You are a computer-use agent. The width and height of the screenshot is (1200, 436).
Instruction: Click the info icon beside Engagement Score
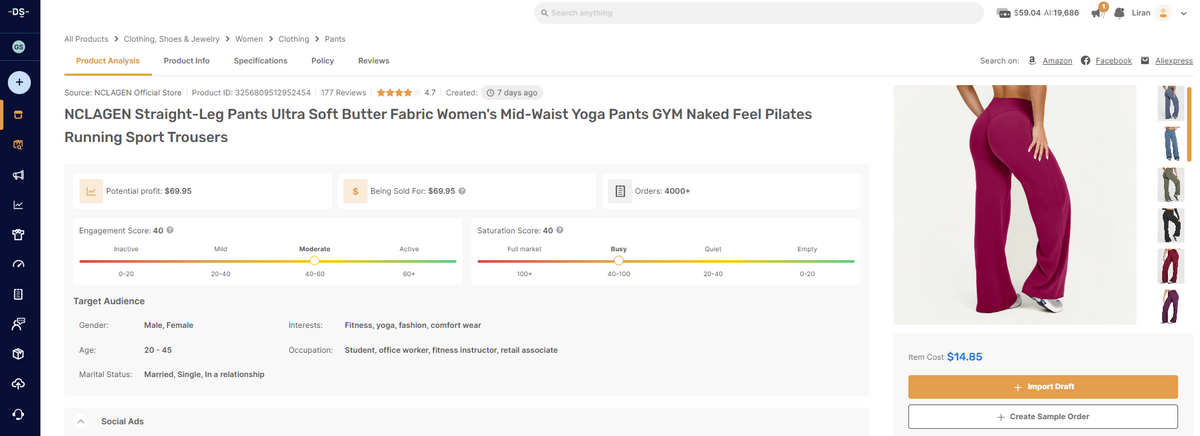(170, 230)
